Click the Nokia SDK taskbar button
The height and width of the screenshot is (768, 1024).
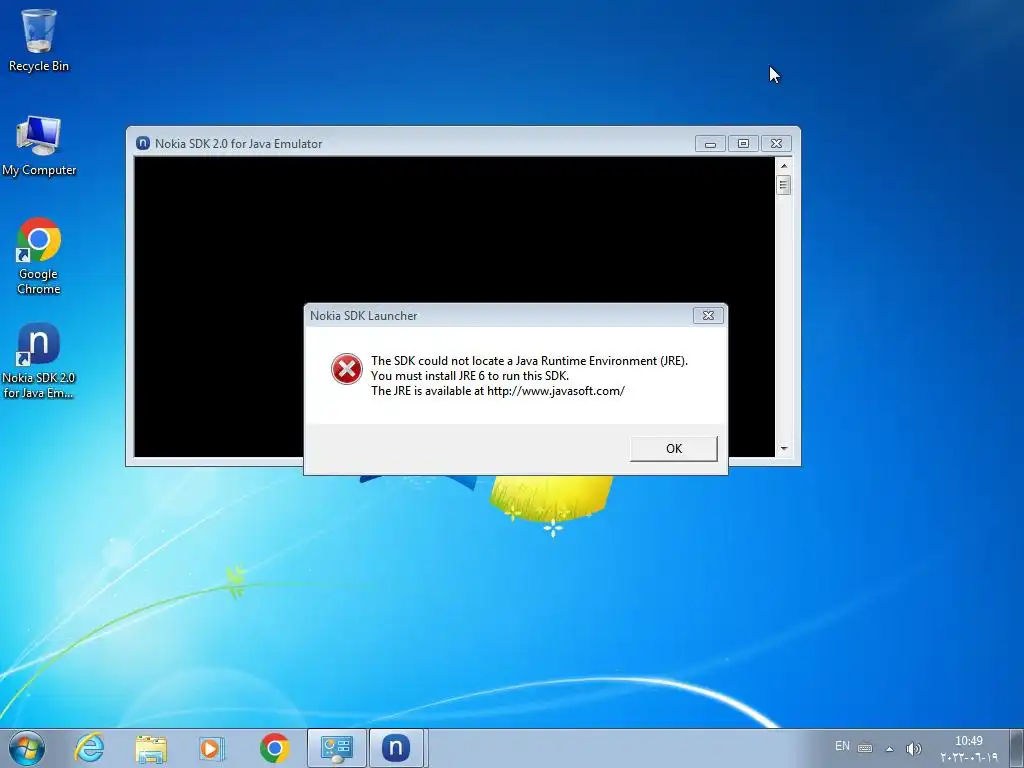pos(397,748)
